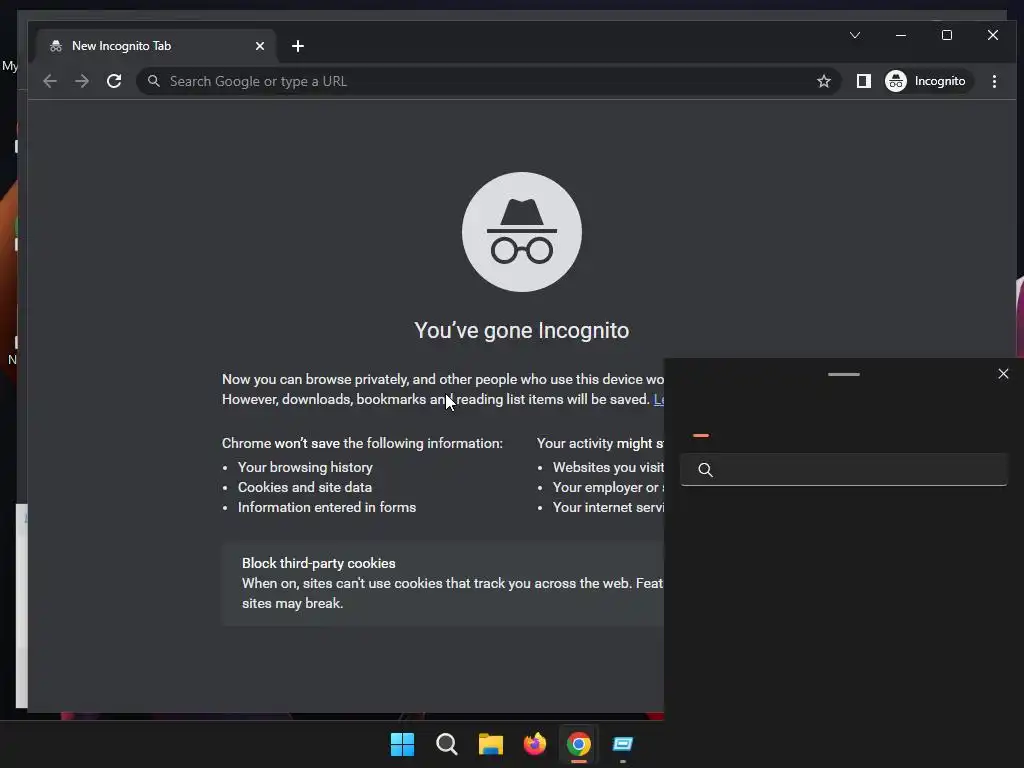Bookmark this tab with the star icon

(824, 81)
